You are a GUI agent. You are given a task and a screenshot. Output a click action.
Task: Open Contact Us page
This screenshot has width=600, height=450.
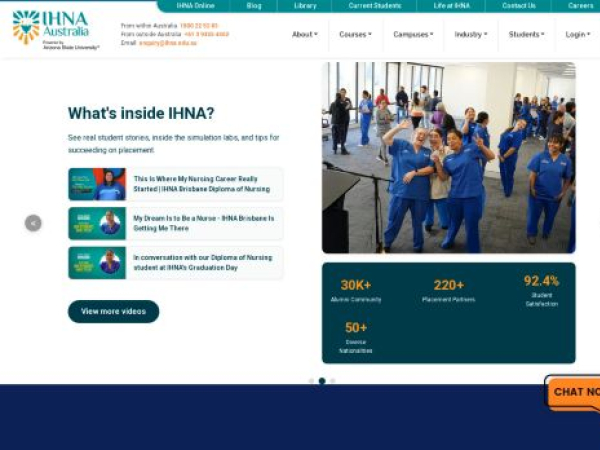coord(519,6)
